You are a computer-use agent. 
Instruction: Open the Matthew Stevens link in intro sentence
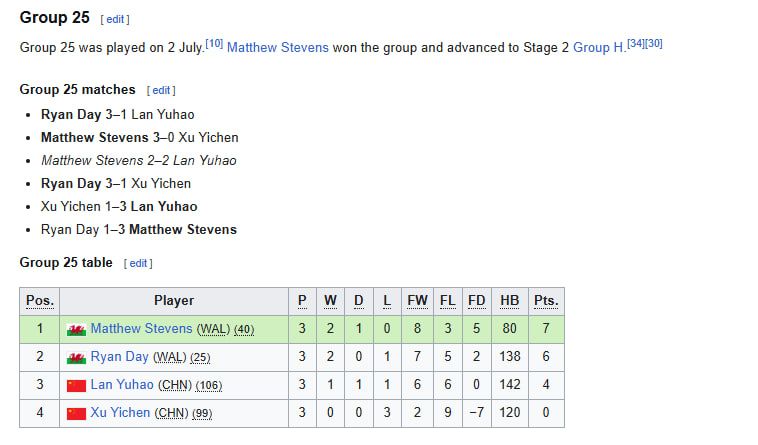tap(277, 47)
